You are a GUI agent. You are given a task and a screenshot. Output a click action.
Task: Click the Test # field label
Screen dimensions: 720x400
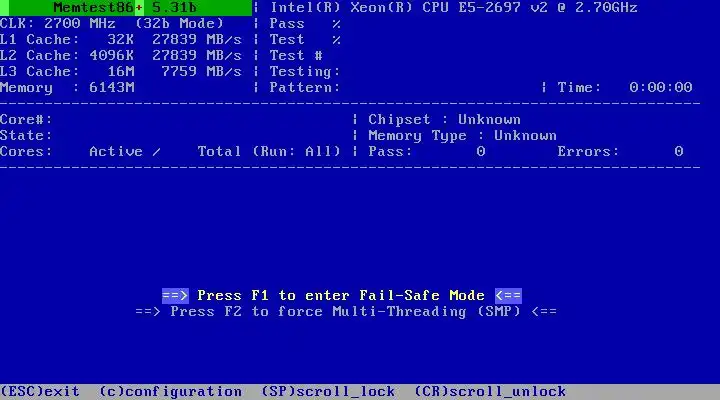point(296,56)
